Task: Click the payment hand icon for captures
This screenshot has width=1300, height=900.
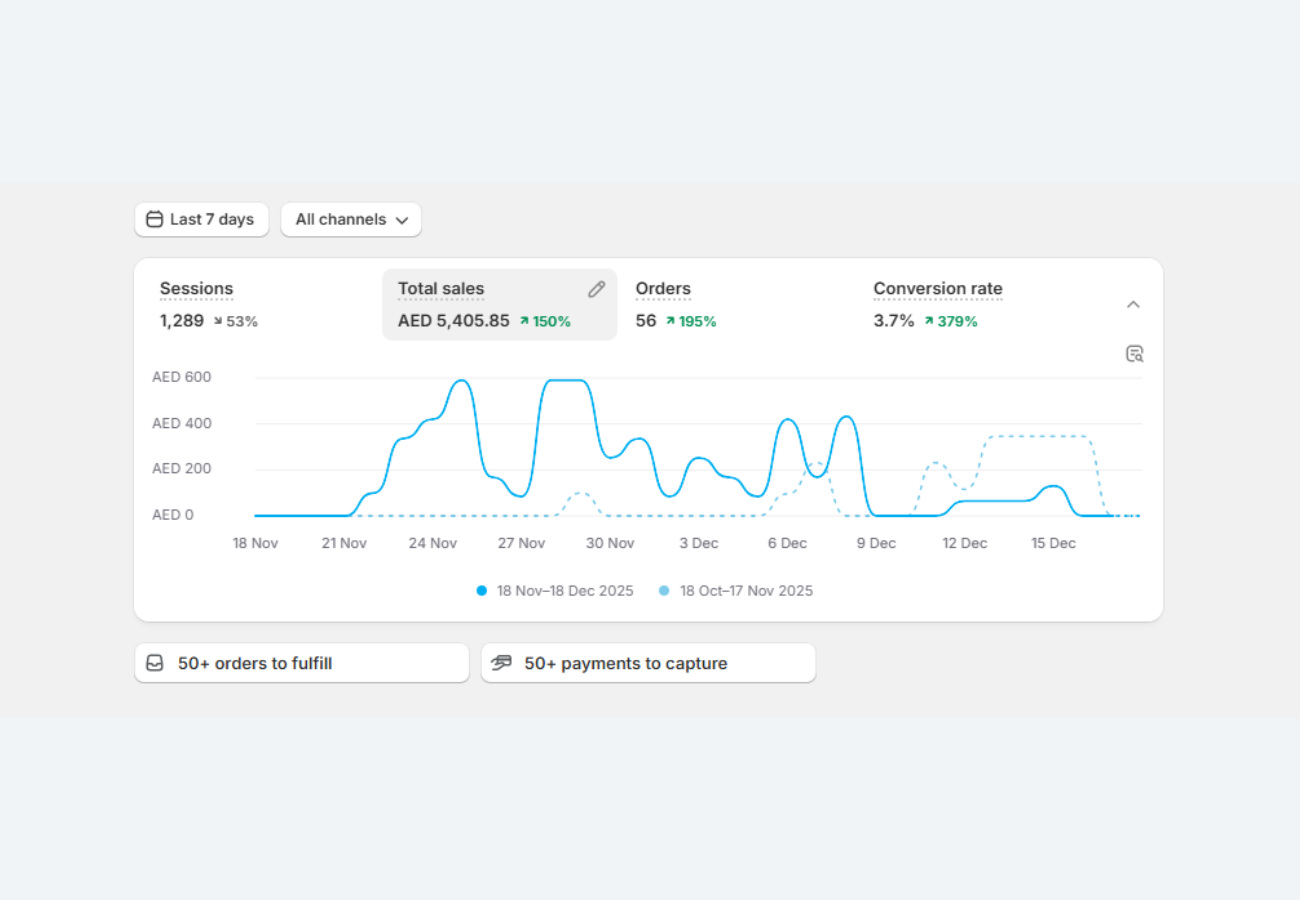Action: click(502, 663)
